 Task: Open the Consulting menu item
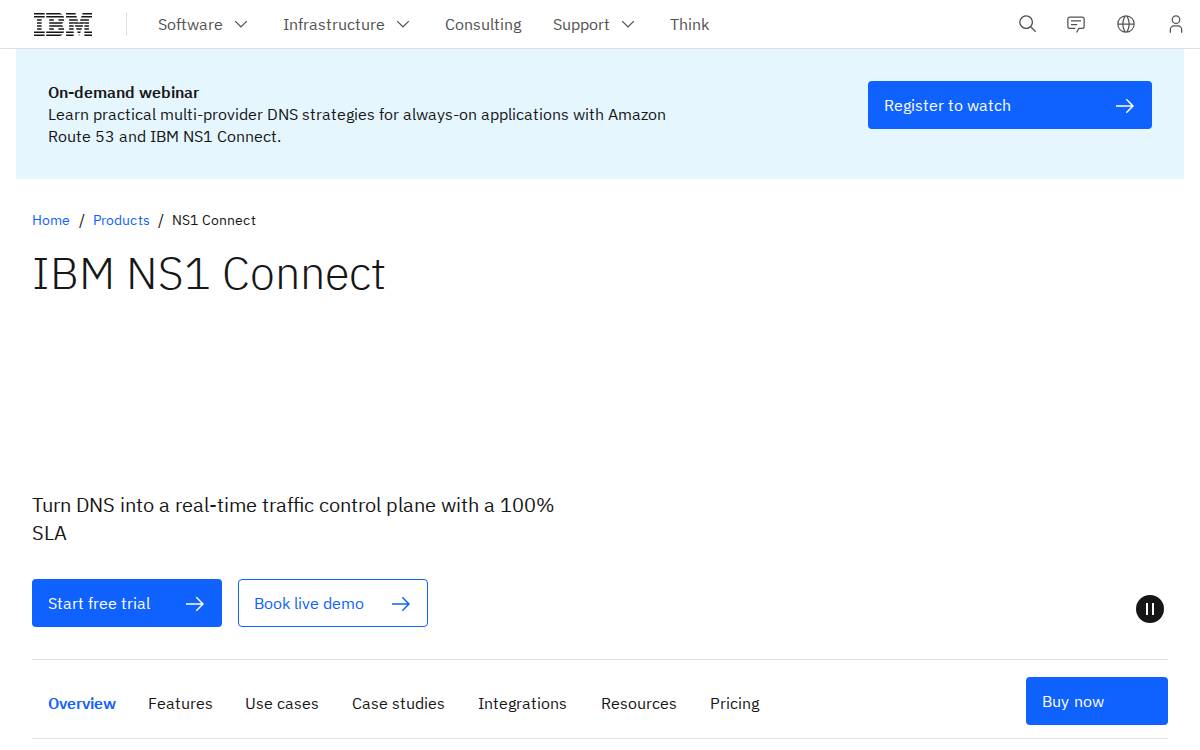click(483, 24)
